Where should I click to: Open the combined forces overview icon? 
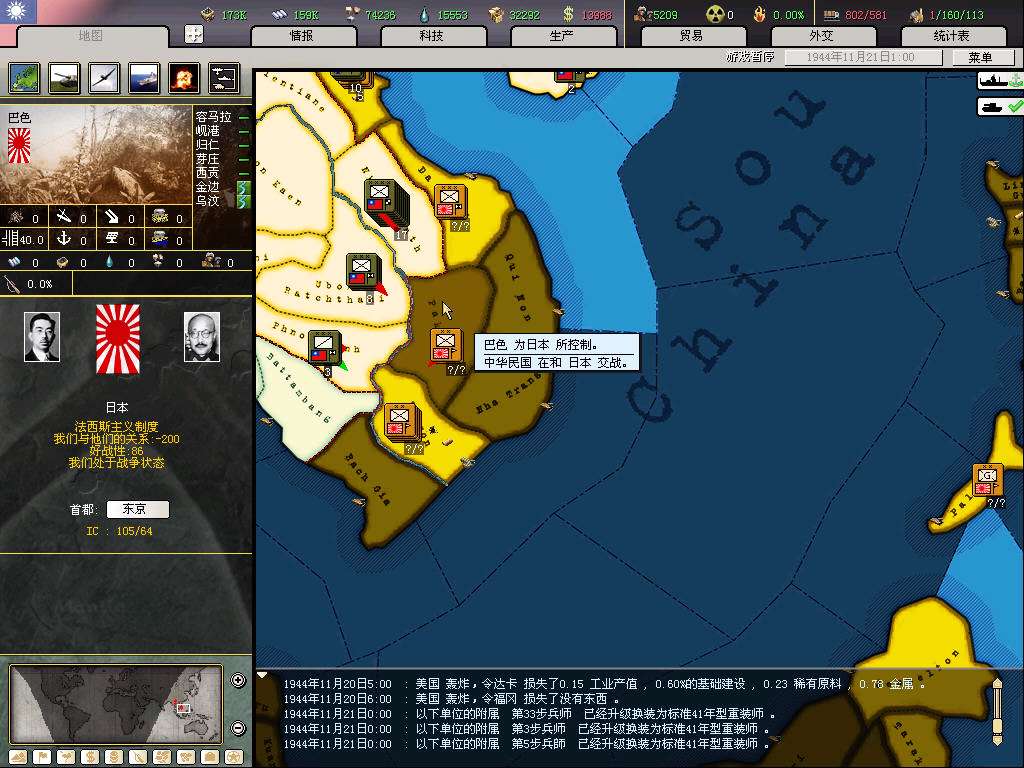click(224, 78)
